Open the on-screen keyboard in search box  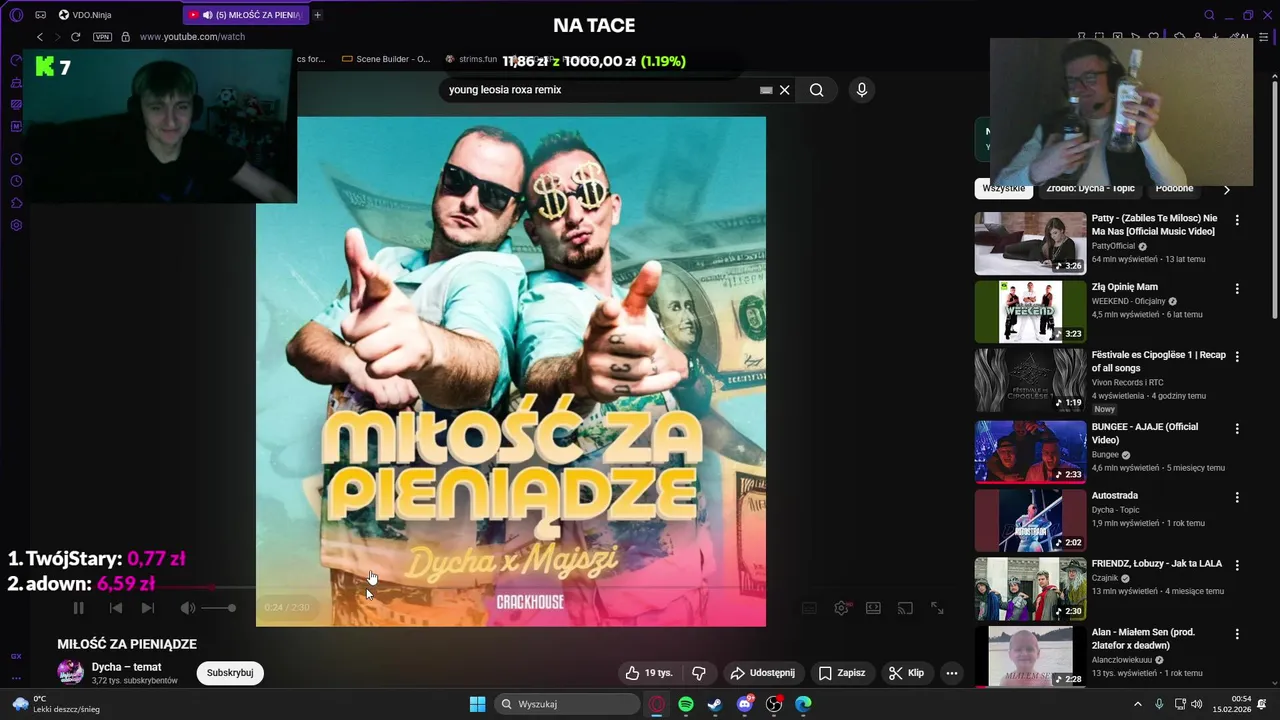(x=766, y=90)
